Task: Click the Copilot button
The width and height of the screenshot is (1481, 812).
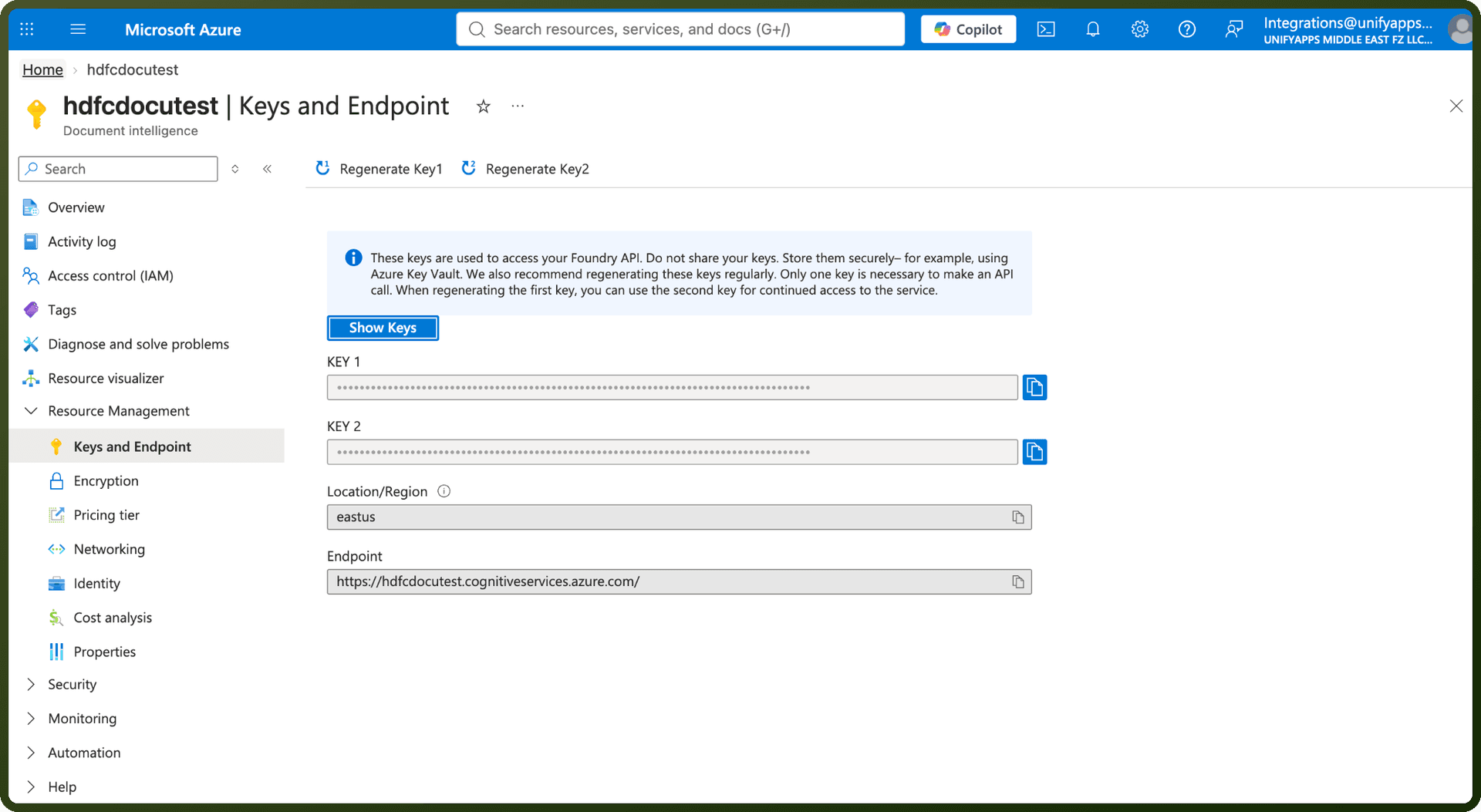Action: pyautogui.click(x=968, y=29)
